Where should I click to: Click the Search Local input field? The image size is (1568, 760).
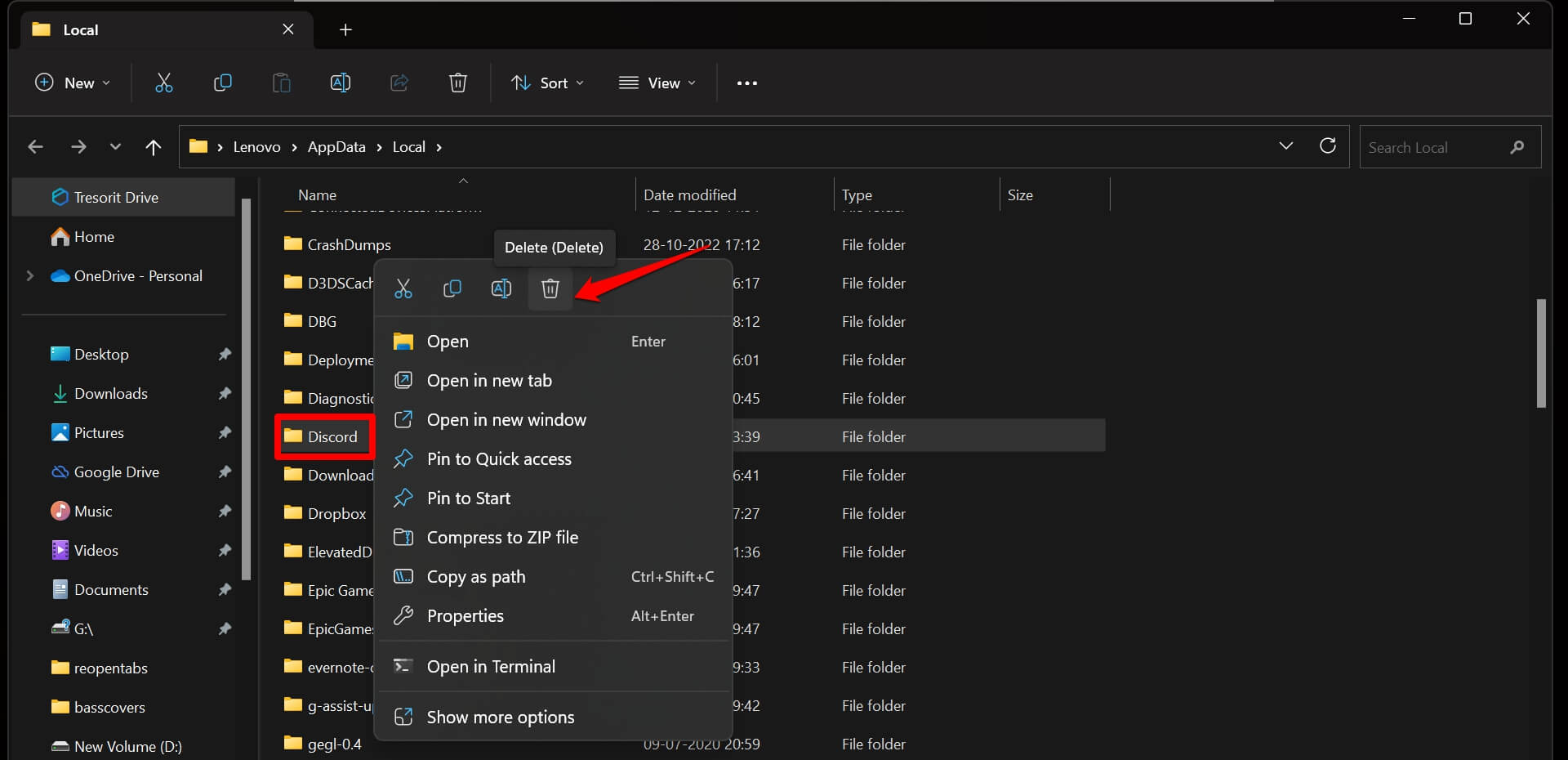(x=1433, y=148)
